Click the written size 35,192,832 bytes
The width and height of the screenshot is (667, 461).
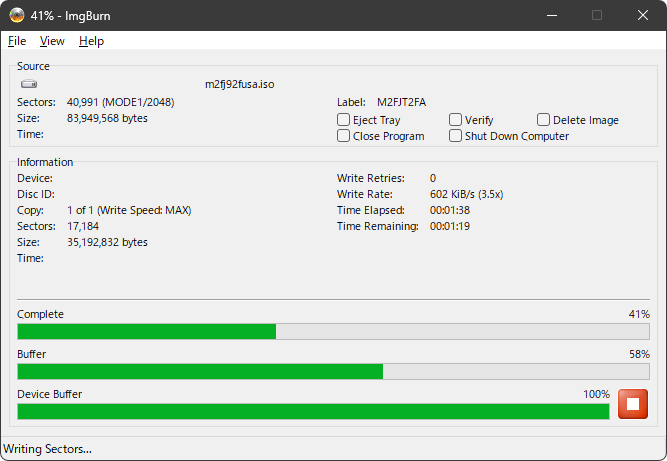click(x=107, y=242)
